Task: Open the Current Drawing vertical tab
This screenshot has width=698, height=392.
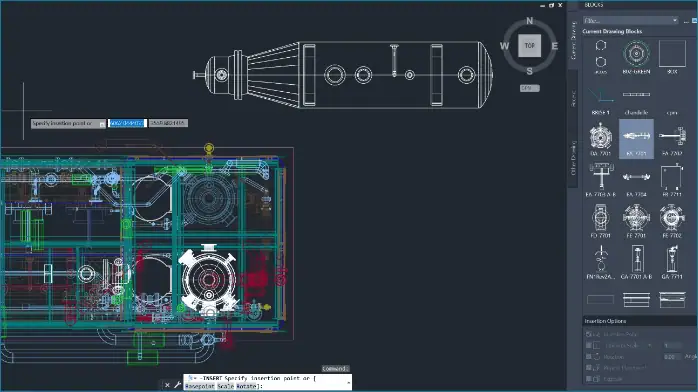Action: pos(573,41)
